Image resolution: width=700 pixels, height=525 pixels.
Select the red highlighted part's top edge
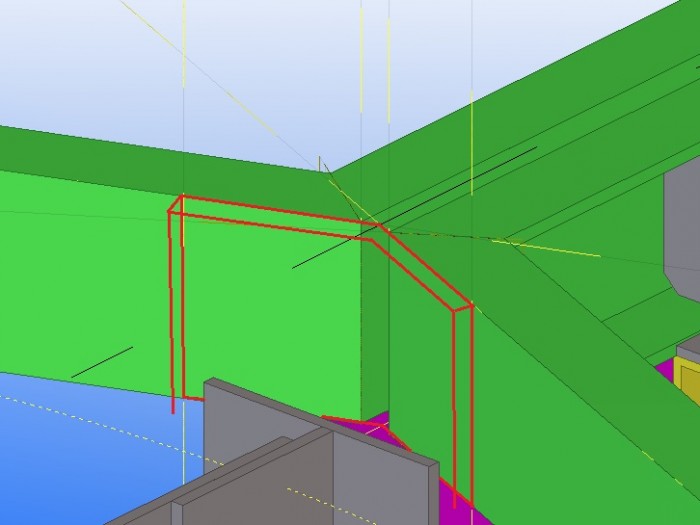pos(281,210)
